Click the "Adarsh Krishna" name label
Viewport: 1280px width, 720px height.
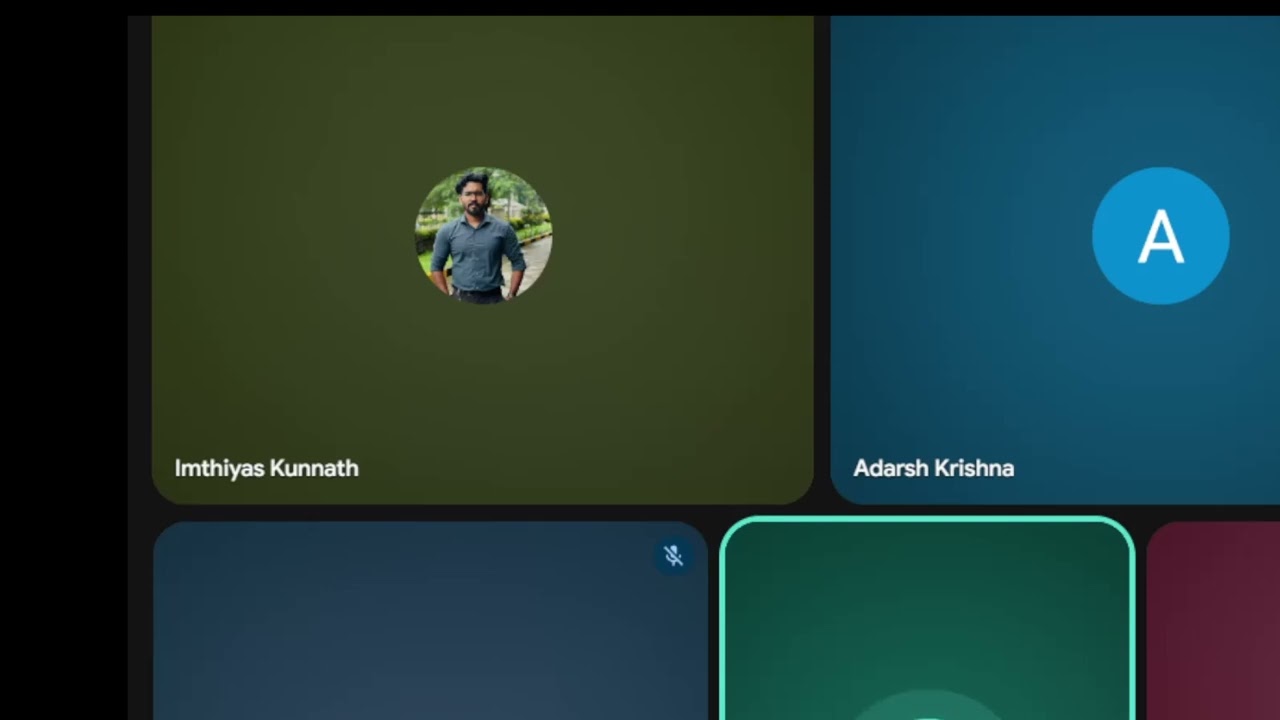934,468
